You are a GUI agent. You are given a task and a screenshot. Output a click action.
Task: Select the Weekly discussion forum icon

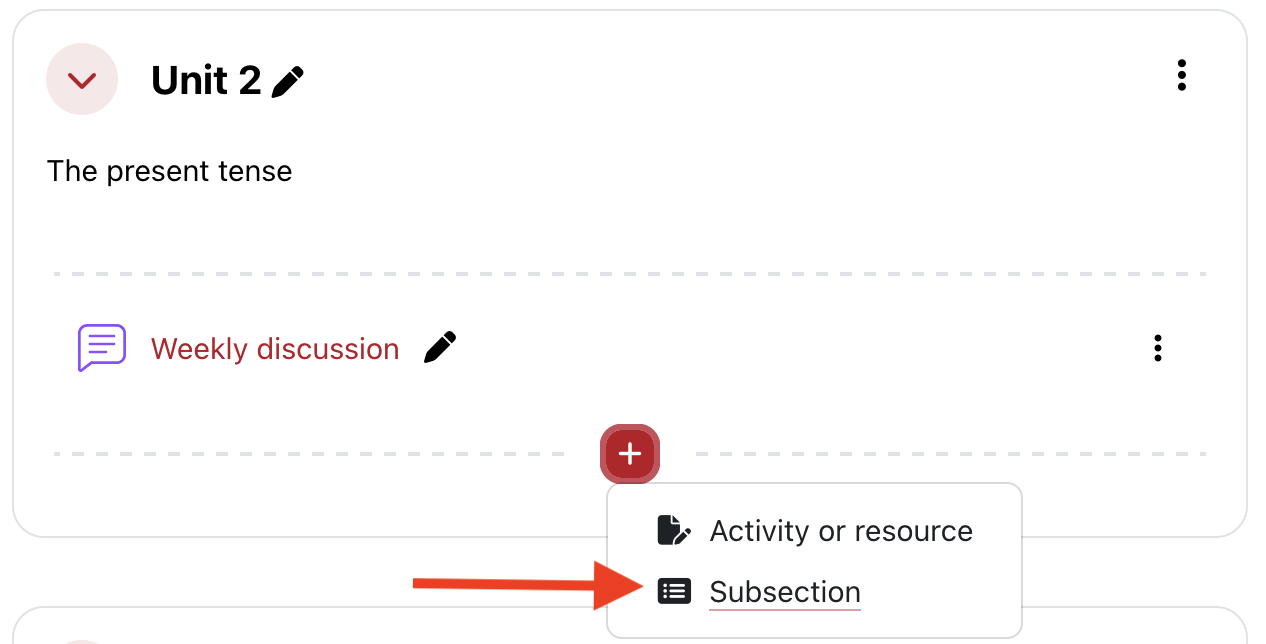(x=101, y=348)
